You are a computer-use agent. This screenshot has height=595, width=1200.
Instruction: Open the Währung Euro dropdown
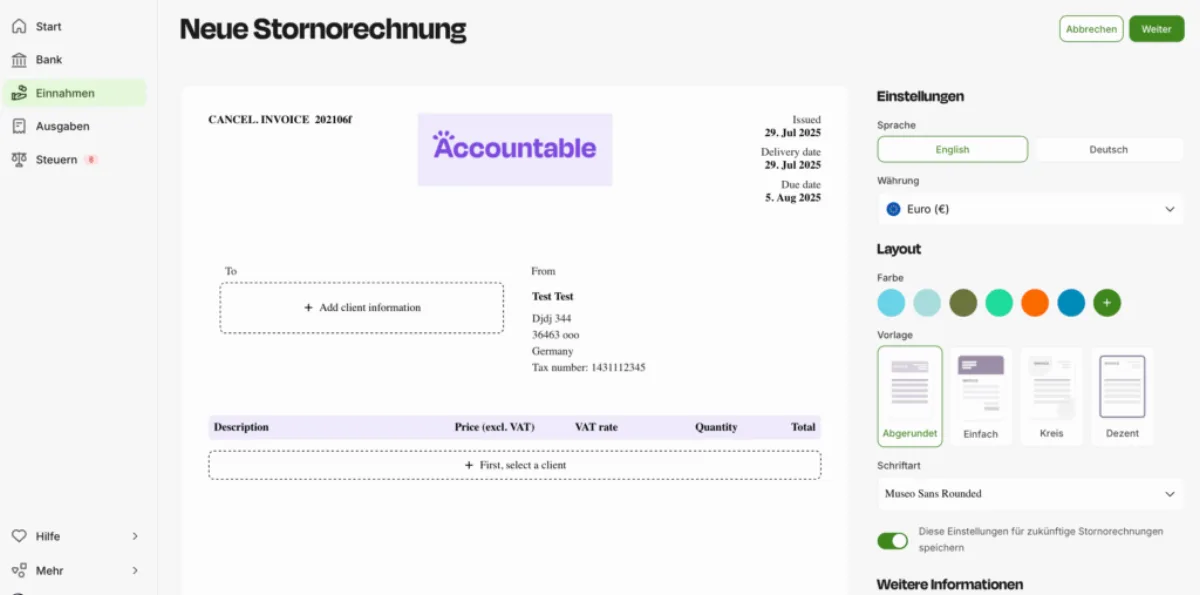click(1030, 209)
